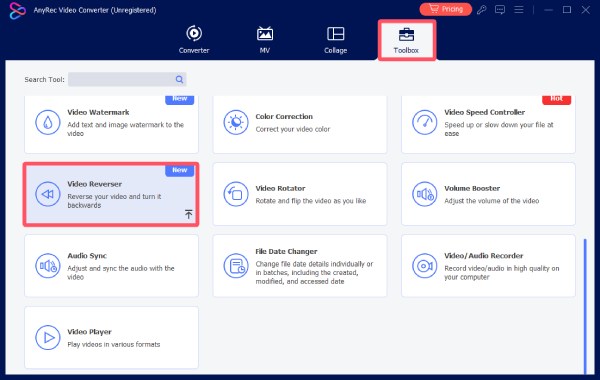This screenshot has height=380, width=600.
Task: Open the File Date Changer icon
Action: coord(236,266)
